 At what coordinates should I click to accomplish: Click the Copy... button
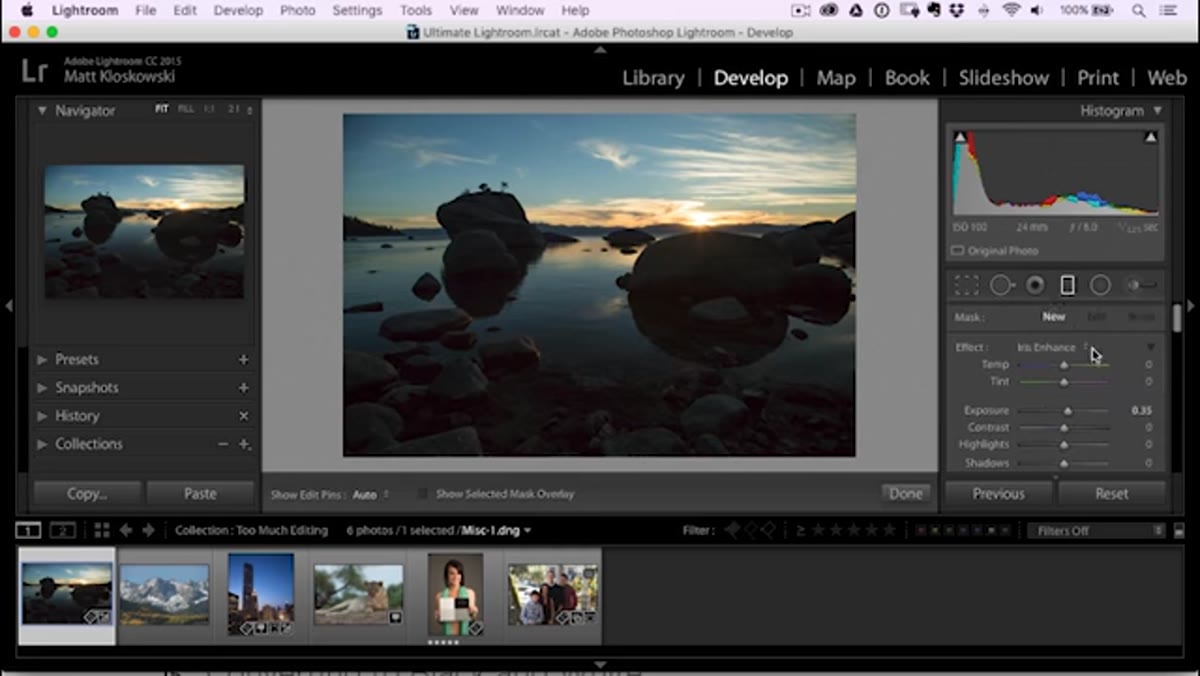[x=87, y=493]
